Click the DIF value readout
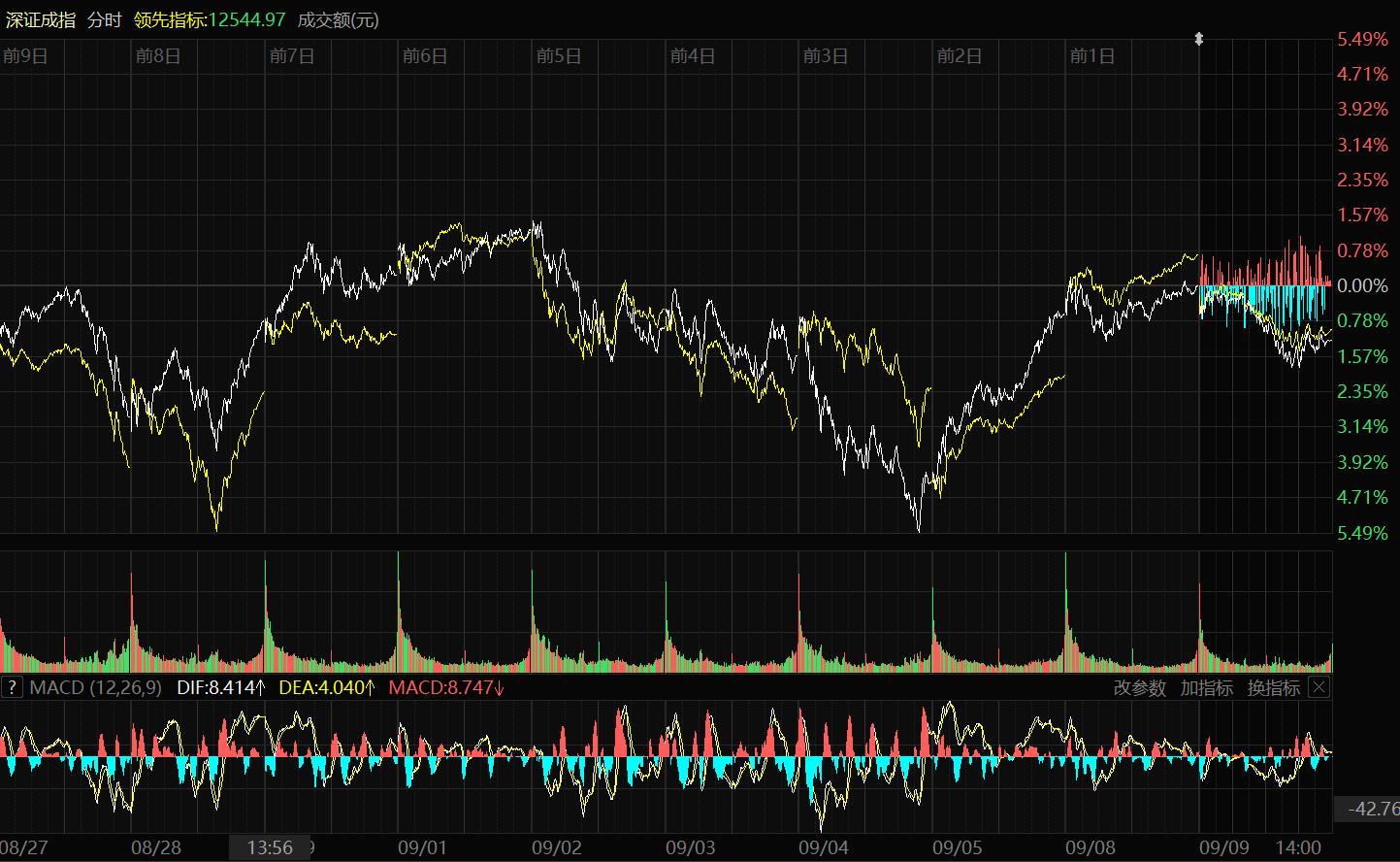 point(220,688)
